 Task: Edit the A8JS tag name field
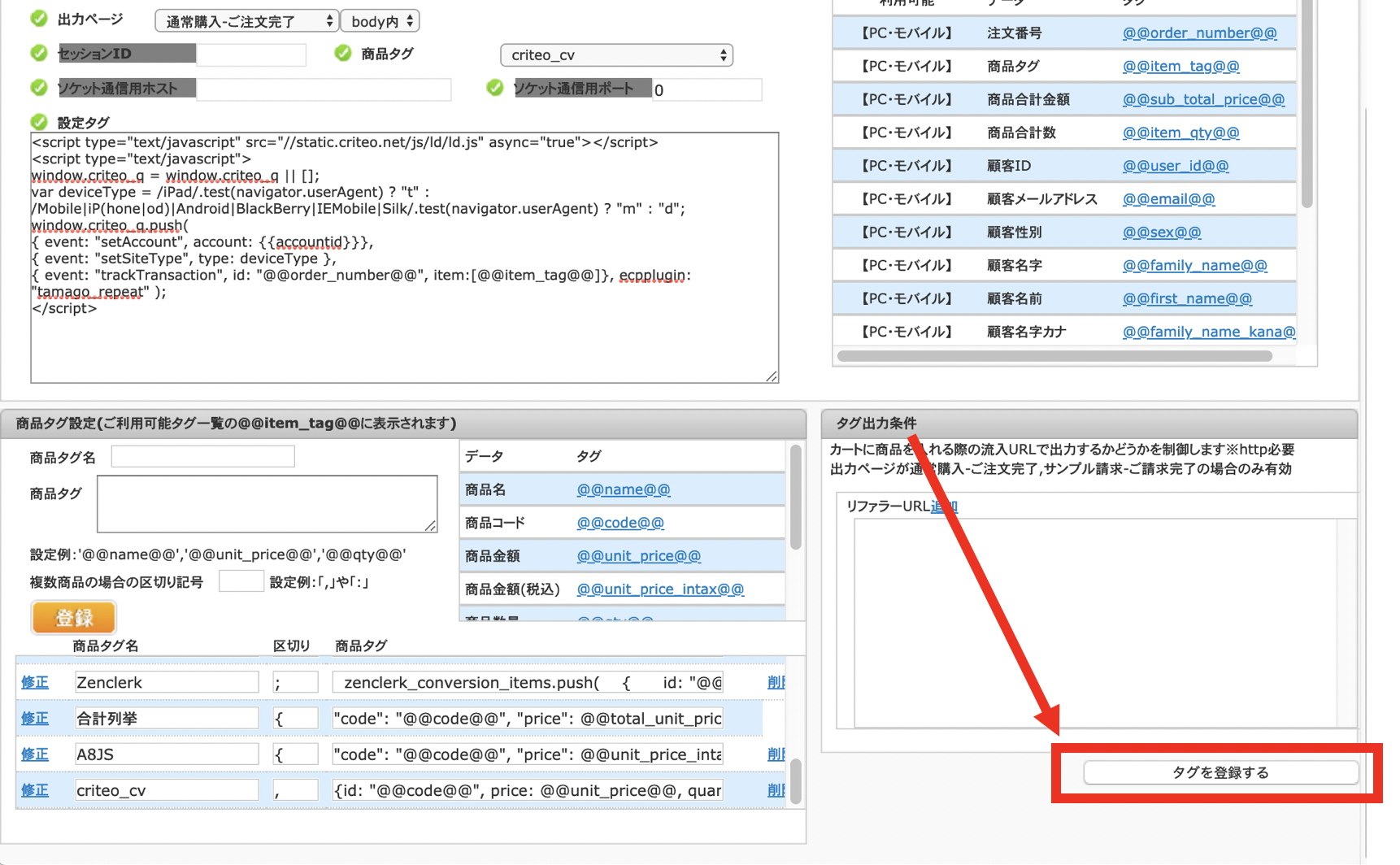point(167,754)
